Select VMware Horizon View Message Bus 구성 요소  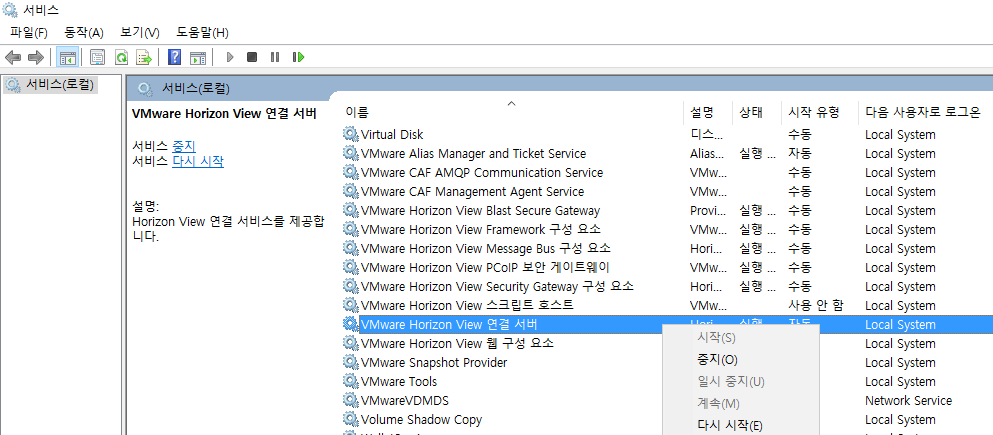486,248
